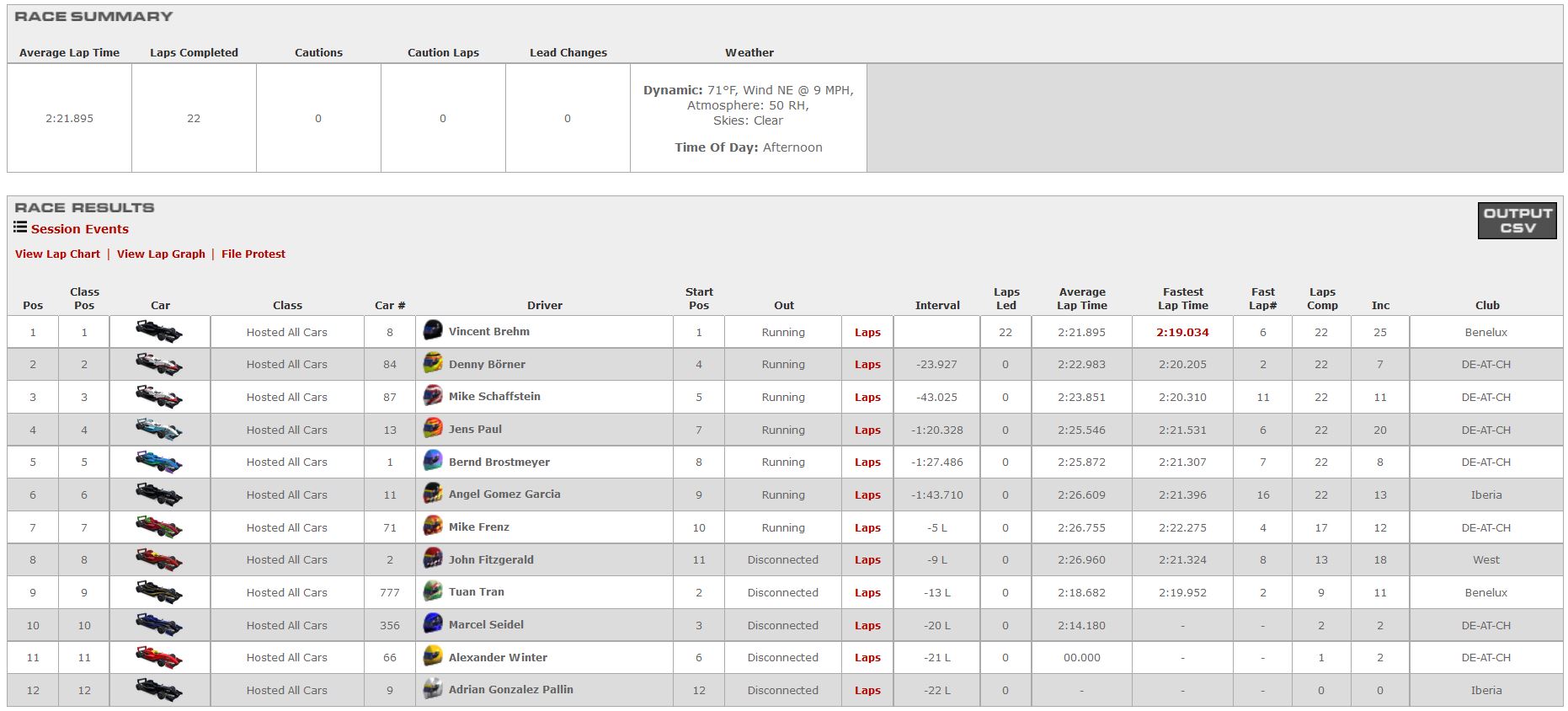The height and width of the screenshot is (711, 1568).
Task: Click the Fastest Lap Time column header
Action: point(1182,299)
